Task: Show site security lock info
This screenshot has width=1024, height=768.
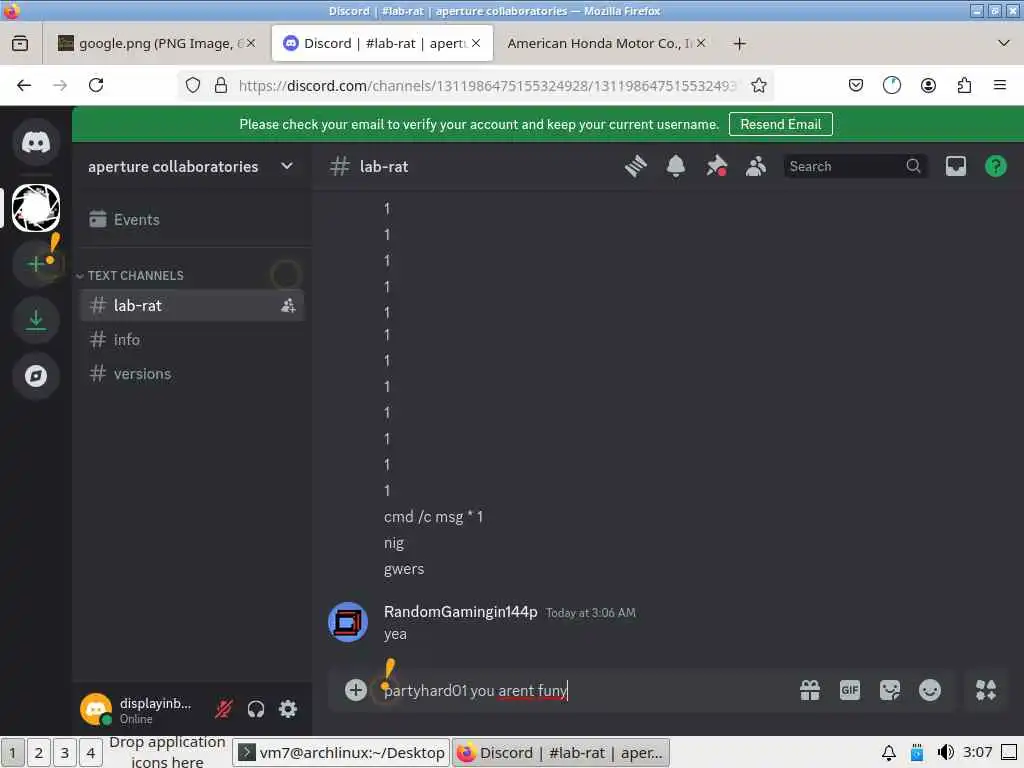Action: (x=221, y=86)
